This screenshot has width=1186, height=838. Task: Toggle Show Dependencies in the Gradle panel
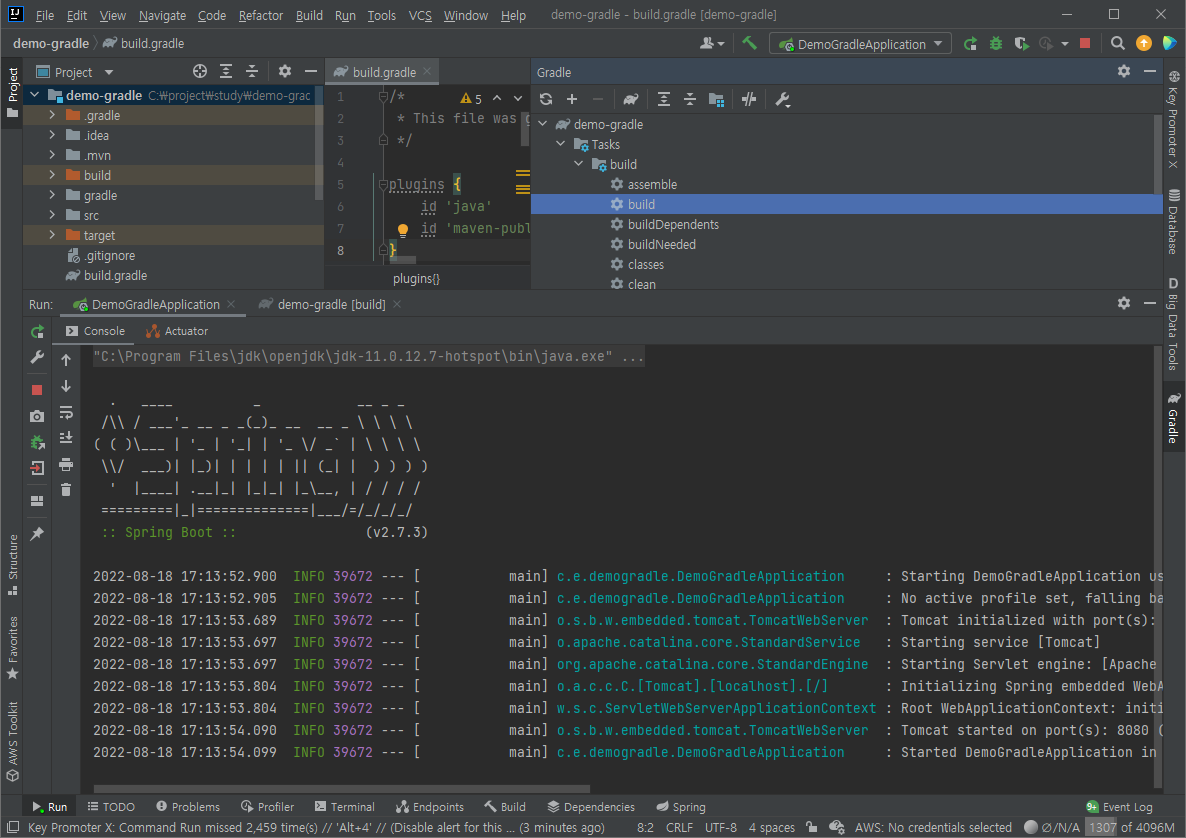click(716, 99)
